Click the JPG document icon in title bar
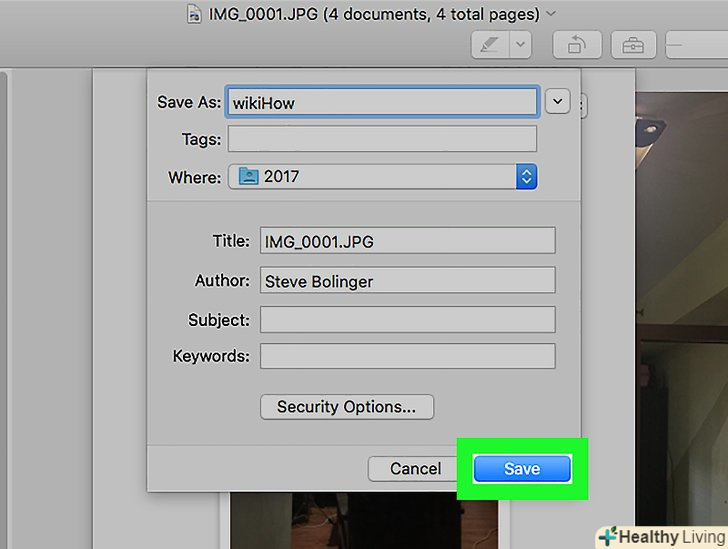Image resolution: width=728 pixels, height=549 pixels. coord(192,15)
